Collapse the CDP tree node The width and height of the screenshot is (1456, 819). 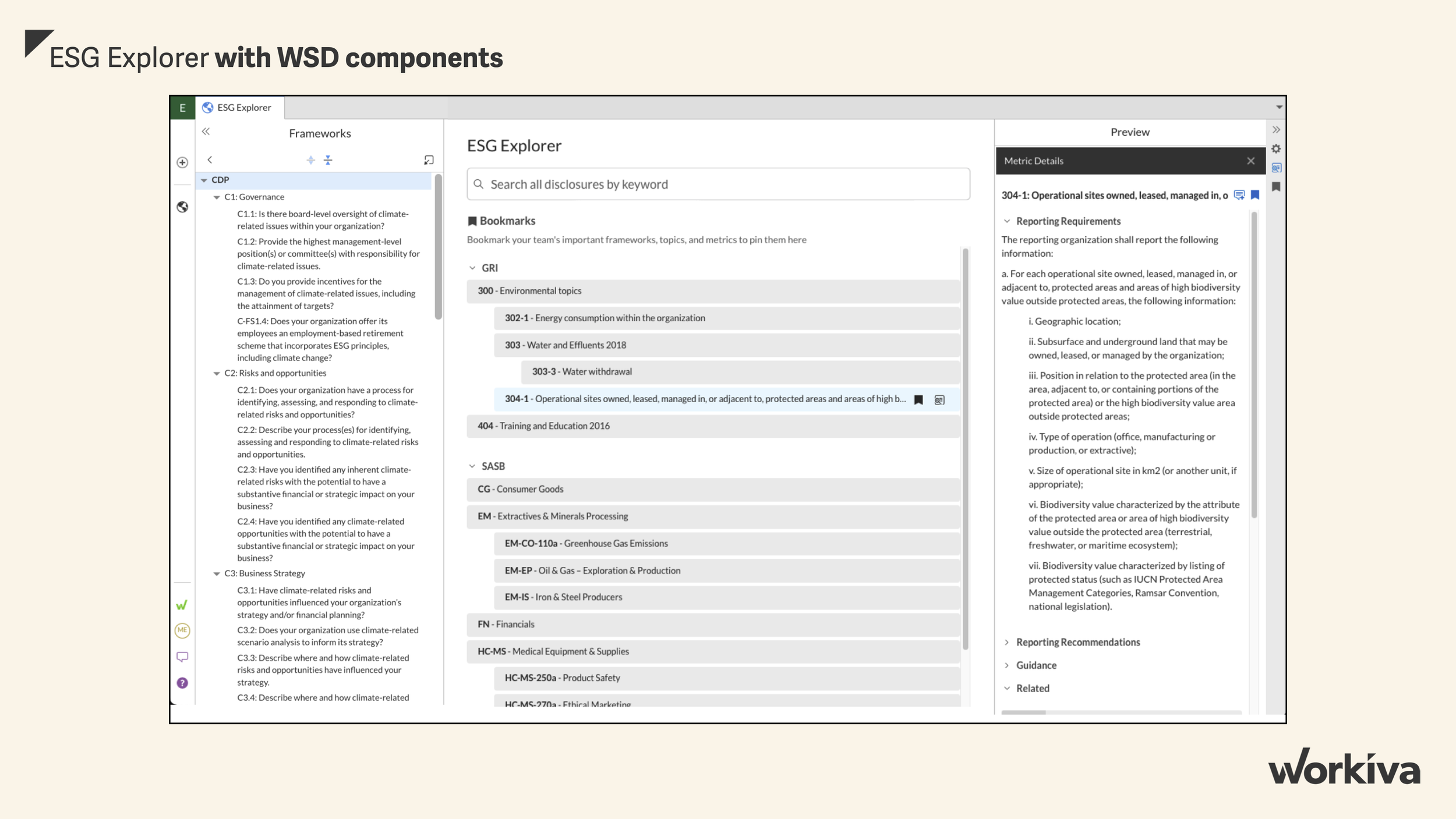point(204,180)
